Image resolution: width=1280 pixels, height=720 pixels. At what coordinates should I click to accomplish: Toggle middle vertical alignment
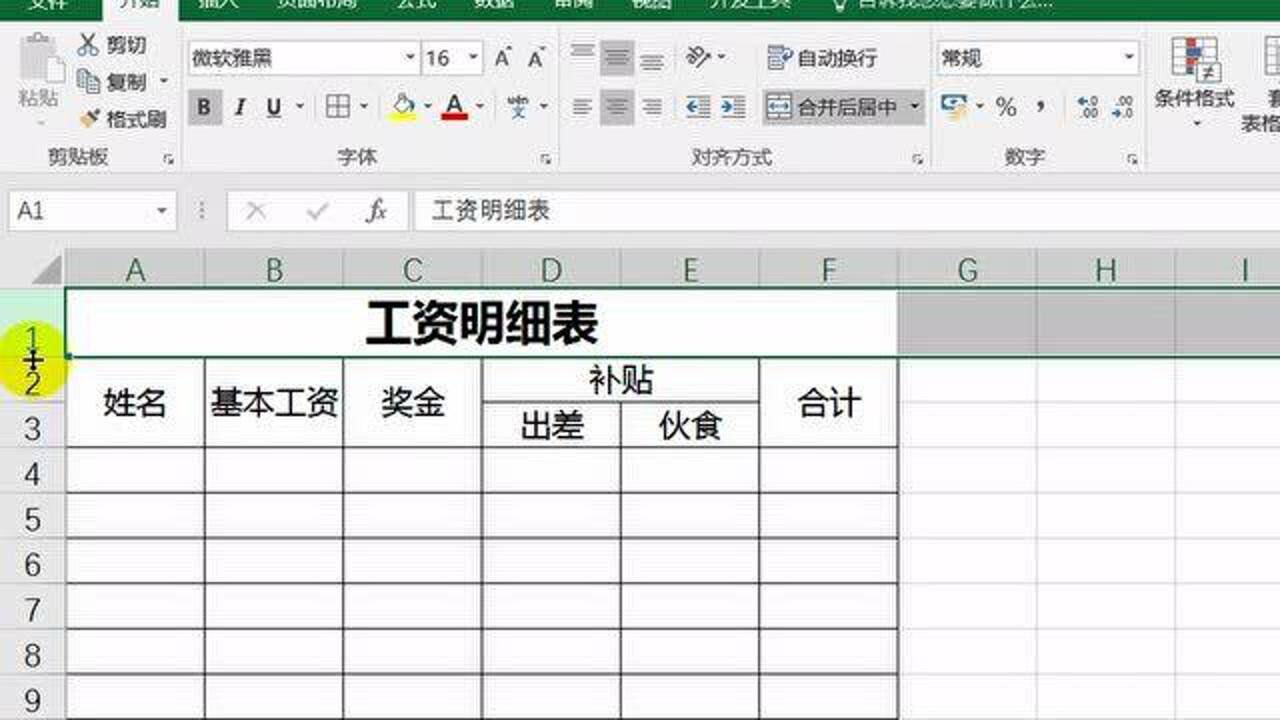pyautogui.click(x=617, y=58)
